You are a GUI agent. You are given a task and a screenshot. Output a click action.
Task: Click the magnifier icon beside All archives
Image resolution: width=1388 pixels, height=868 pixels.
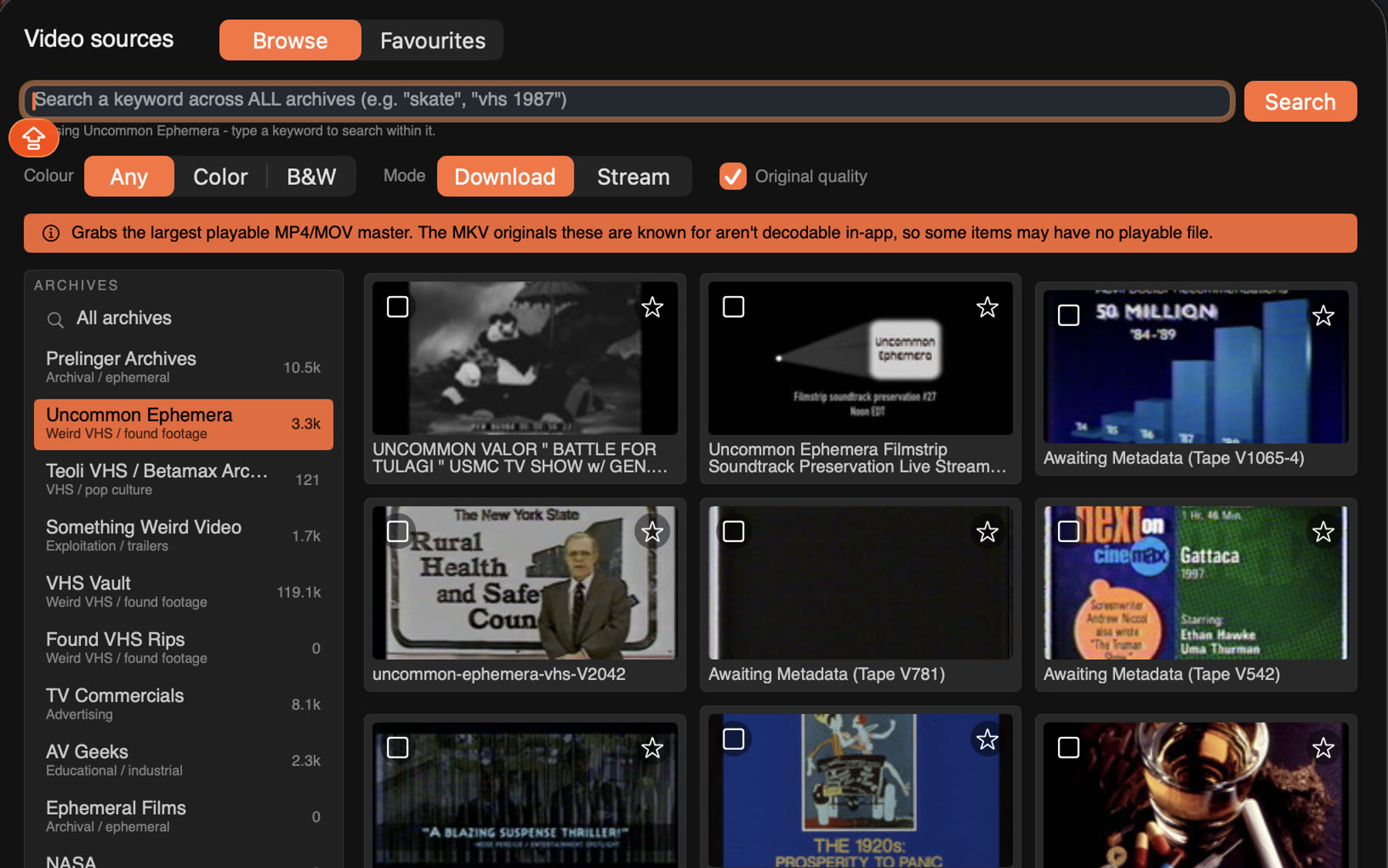(x=55, y=319)
